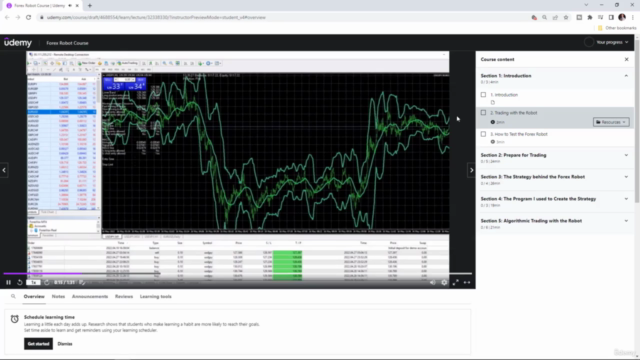The image size is (640, 360).
Task: Go forward in browser history
Action: [18, 18]
